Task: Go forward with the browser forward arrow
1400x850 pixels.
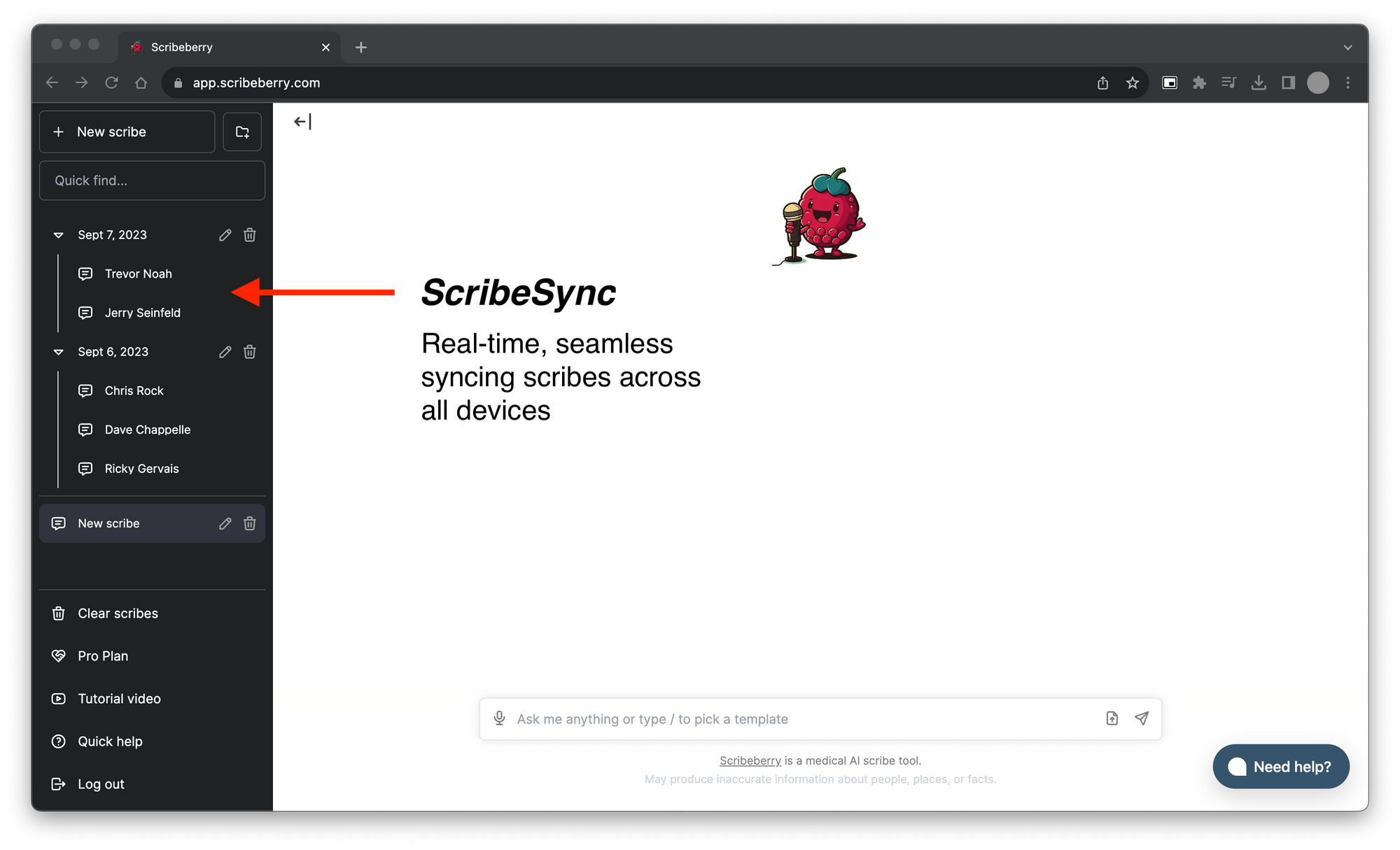Action: click(x=82, y=83)
